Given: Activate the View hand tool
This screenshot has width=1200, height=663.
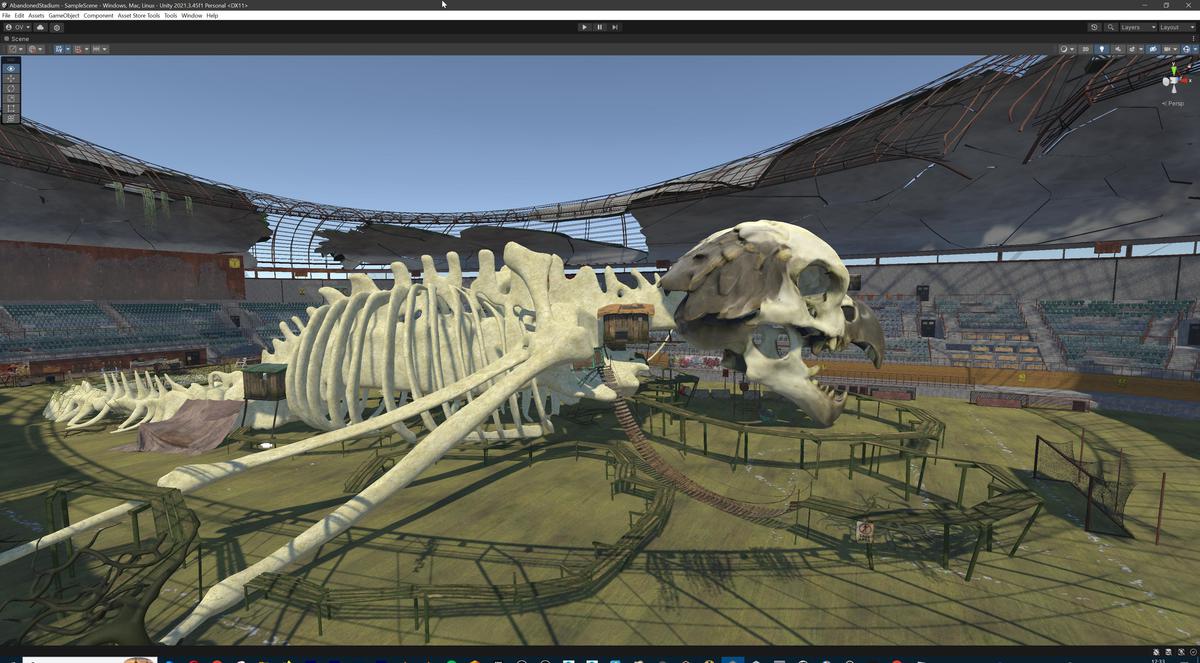Looking at the screenshot, I should coord(10,69).
